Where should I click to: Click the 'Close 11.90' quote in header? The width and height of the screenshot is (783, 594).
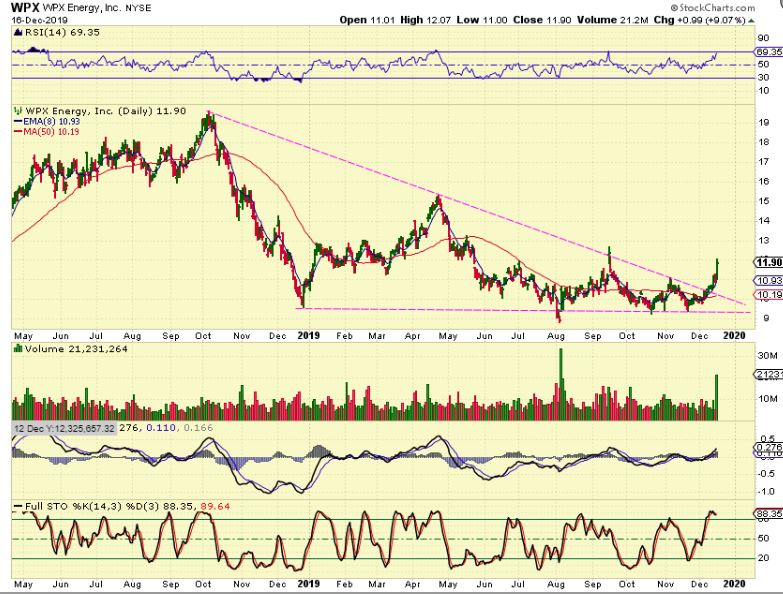(543, 20)
